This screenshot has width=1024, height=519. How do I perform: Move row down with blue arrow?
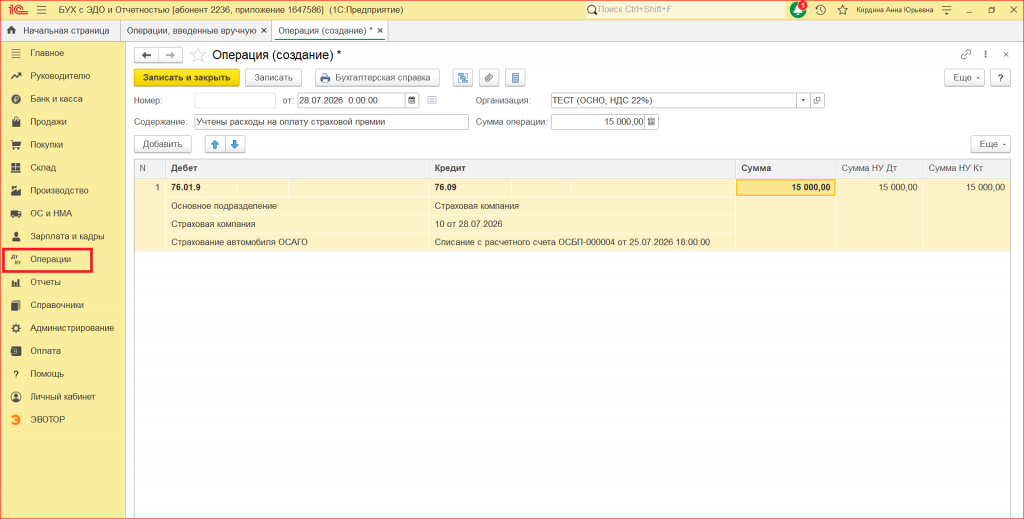[235, 144]
